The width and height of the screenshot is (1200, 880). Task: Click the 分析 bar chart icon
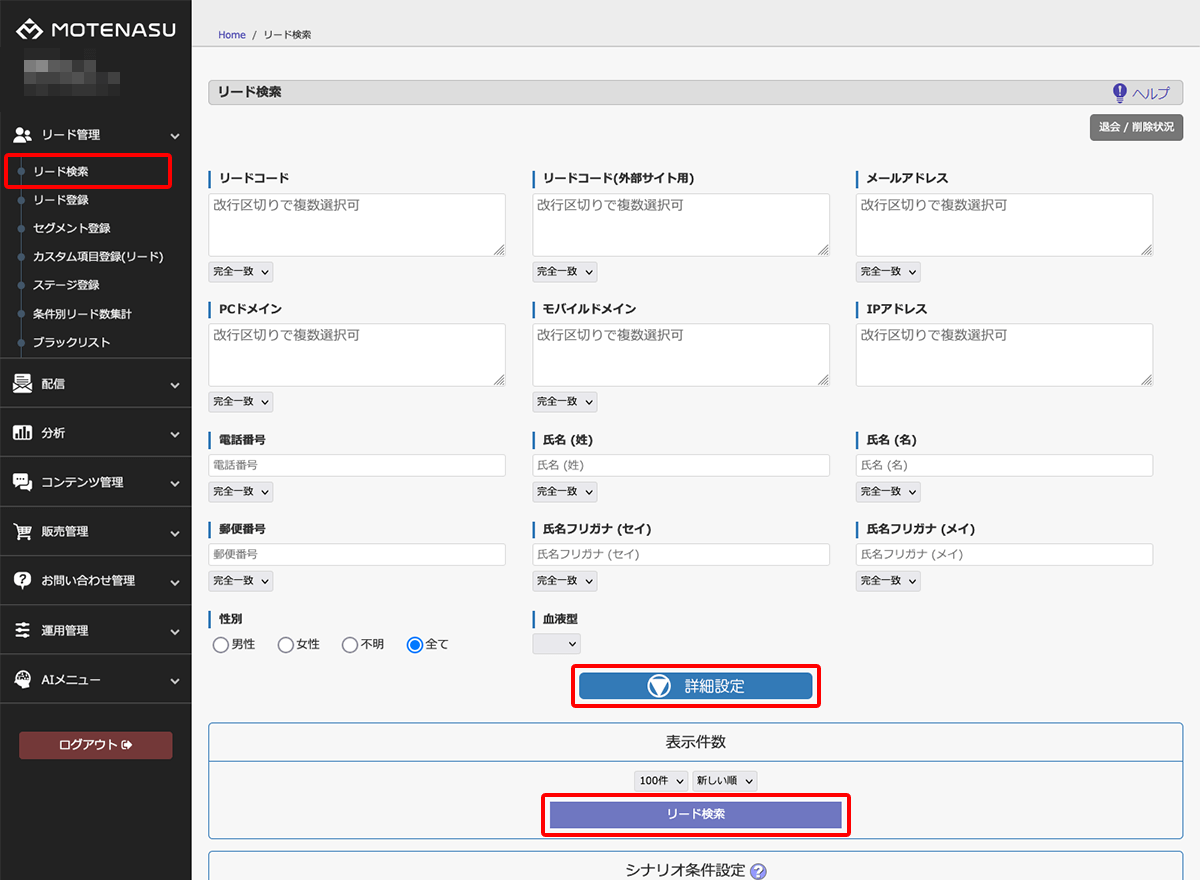[23, 433]
